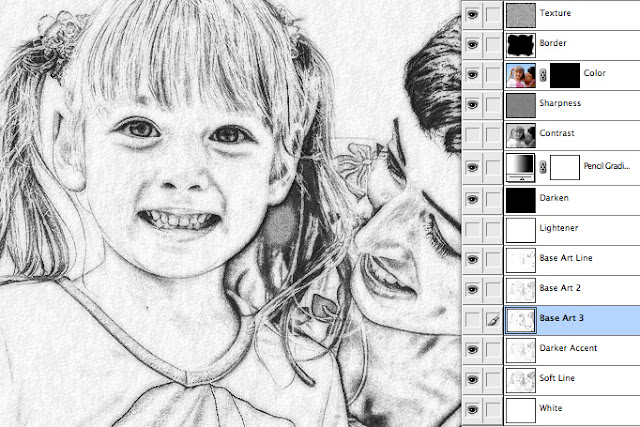Click the Lightener layer white thumbnail
The image size is (640, 427).
pyautogui.click(x=521, y=230)
